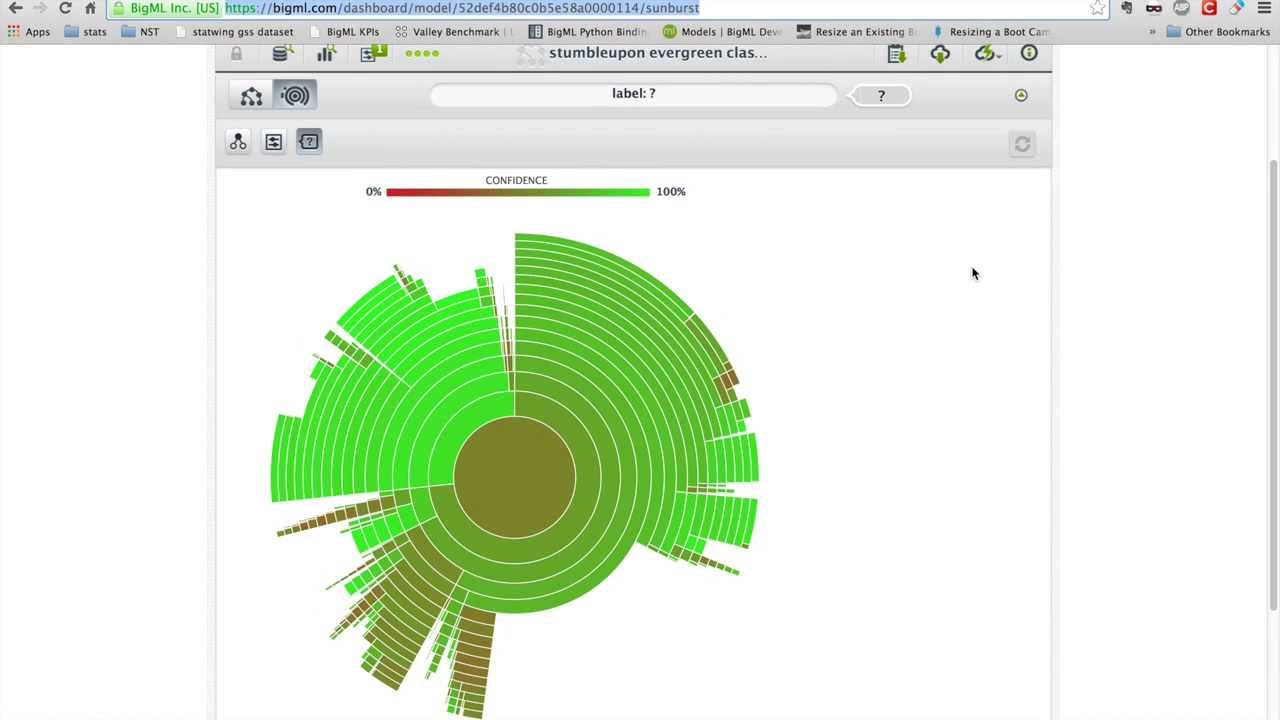Click the four green dots indicator
The width and height of the screenshot is (1280, 720).
point(422,53)
